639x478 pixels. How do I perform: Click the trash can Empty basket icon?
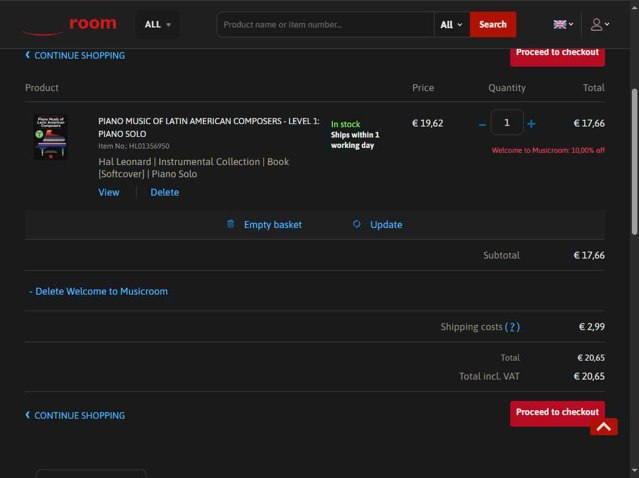pyautogui.click(x=231, y=224)
